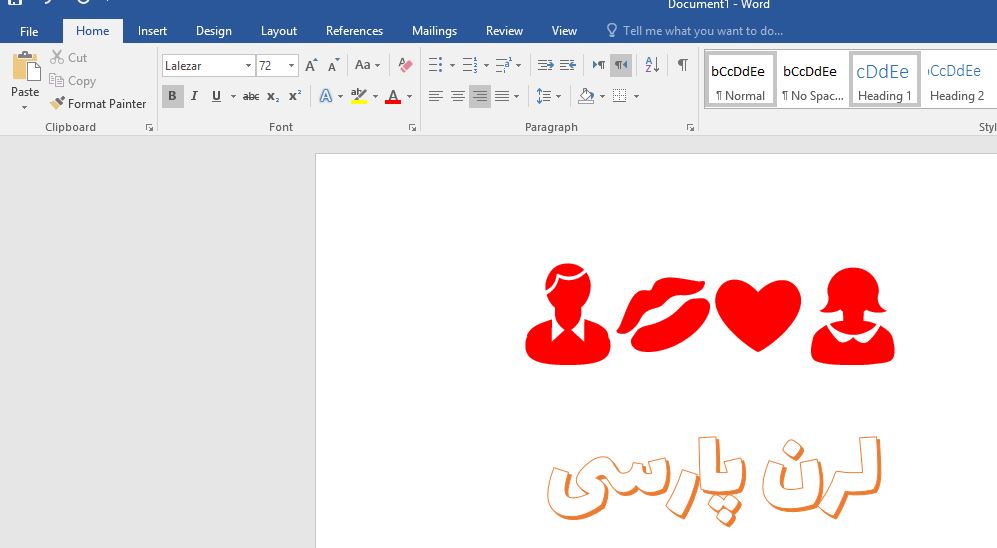Apply the Heading 2 style
This screenshot has width=997, height=548.
(957, 79)
